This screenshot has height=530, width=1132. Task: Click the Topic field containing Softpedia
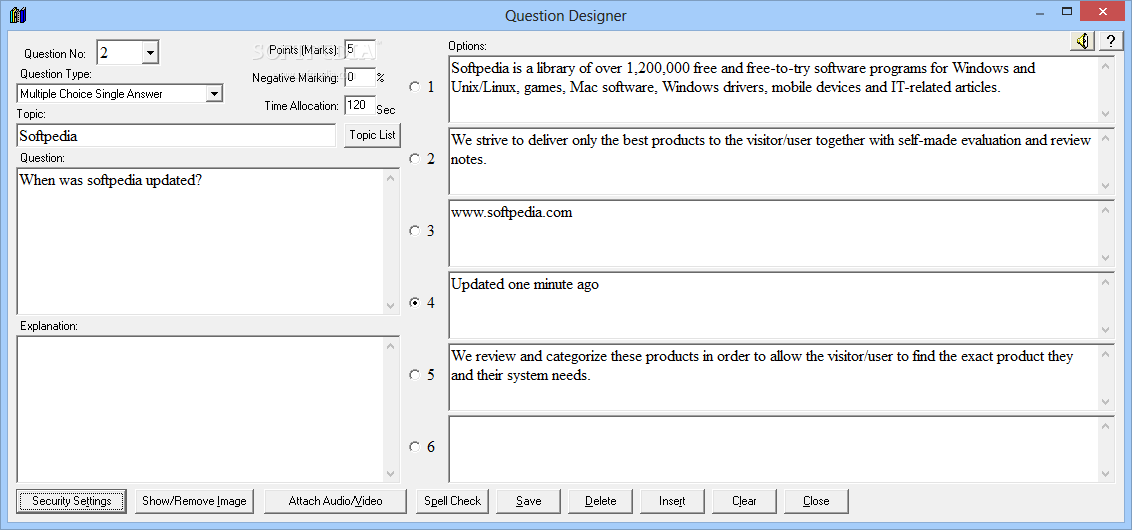(x=176, y=135)
